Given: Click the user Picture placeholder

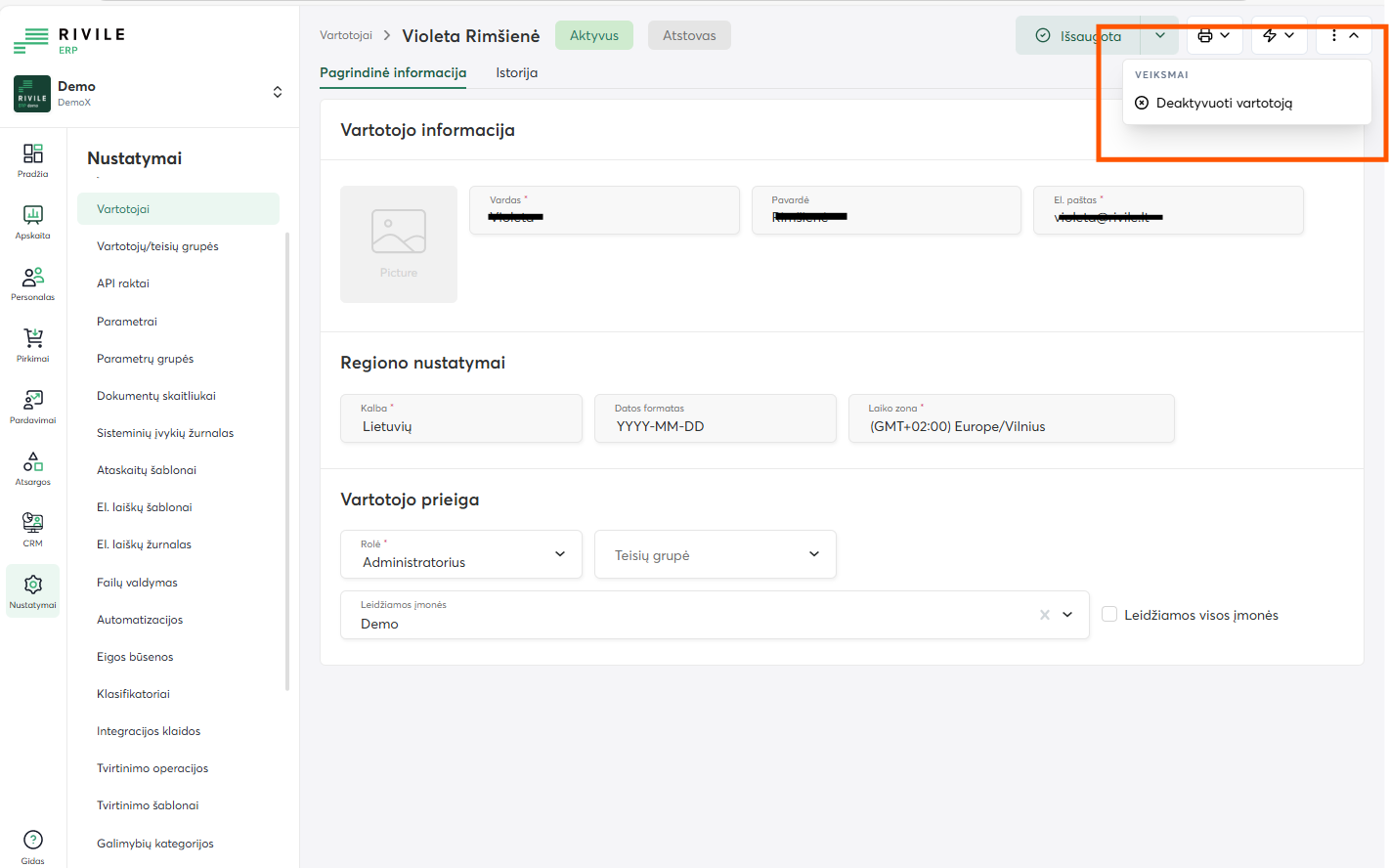Looking at the screenshot, I should [x=398, y=243].
